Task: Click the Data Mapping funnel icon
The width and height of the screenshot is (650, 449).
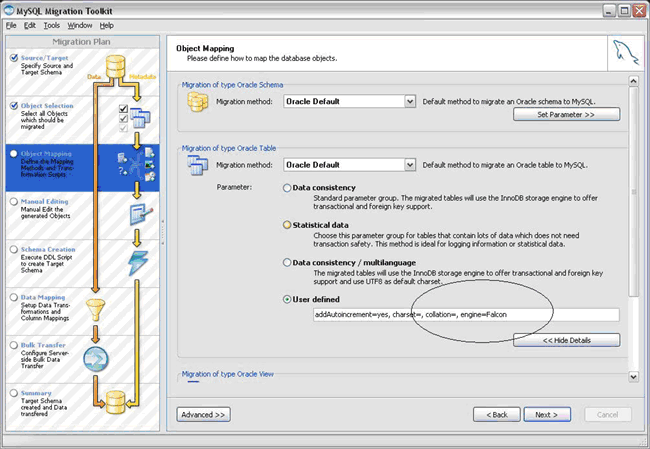Action: [x=95, y=310]
